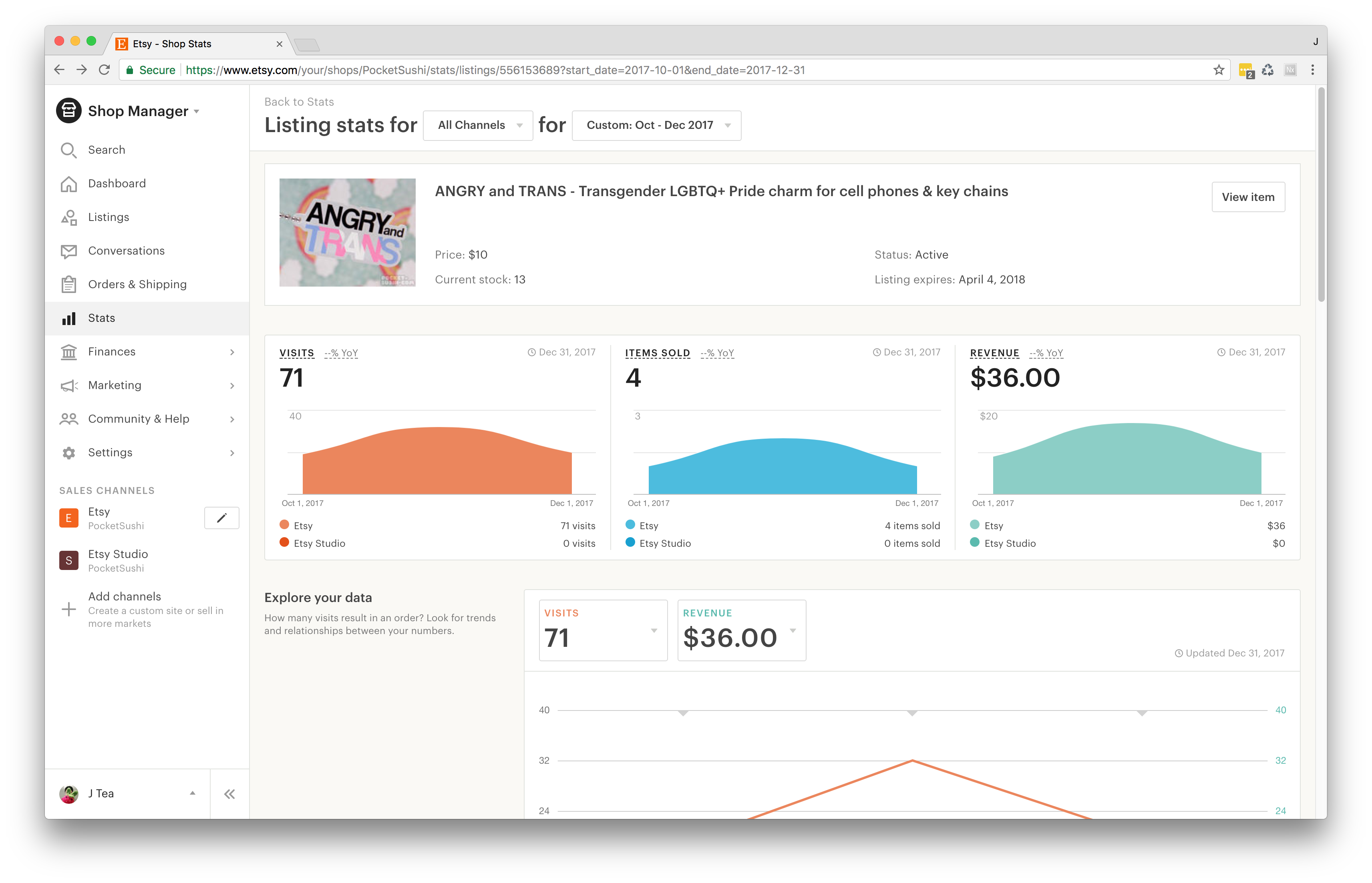Click the Dashboard house icon
The height and width of the screenshot is (883, 1372).
tap(68, 183)
